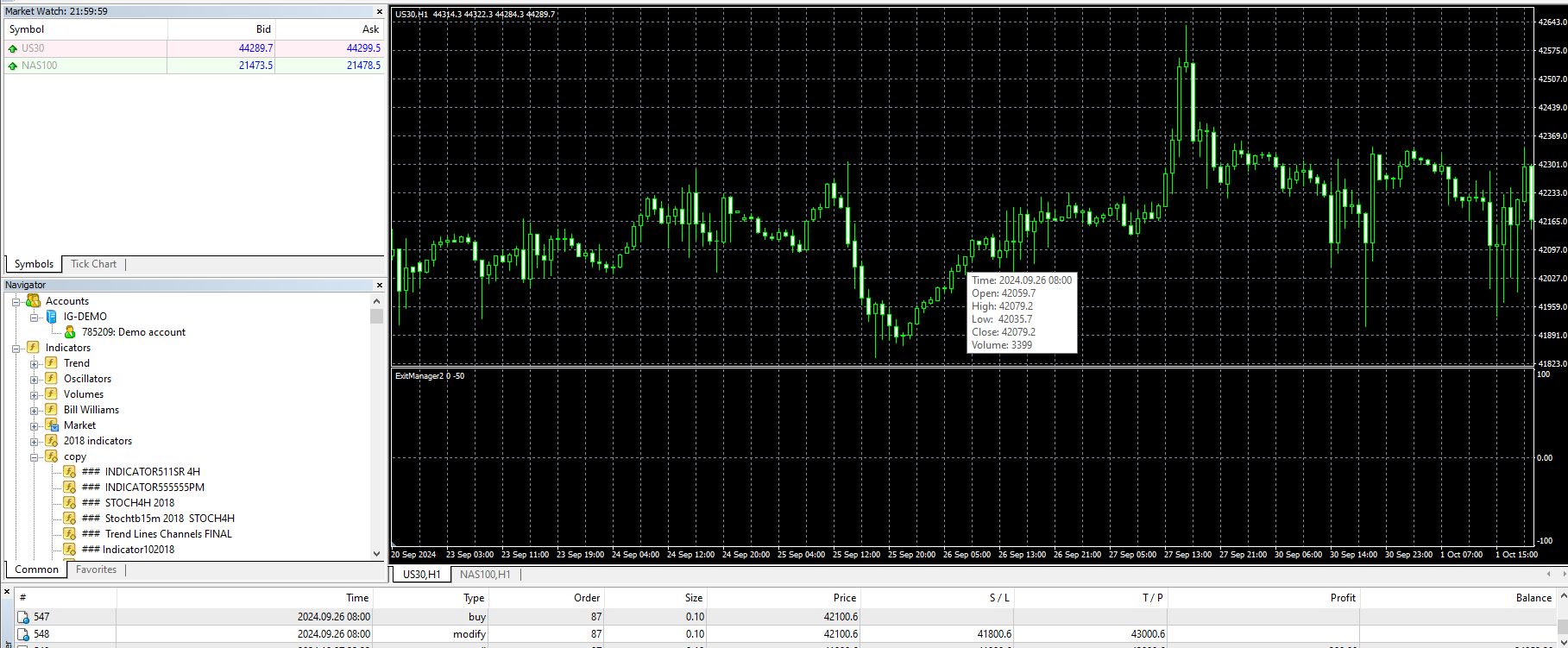The height and width of the screenshot is (648, 1568).
Task: Click the Accounts group icon in Navigator
Action: coord(33,301)
